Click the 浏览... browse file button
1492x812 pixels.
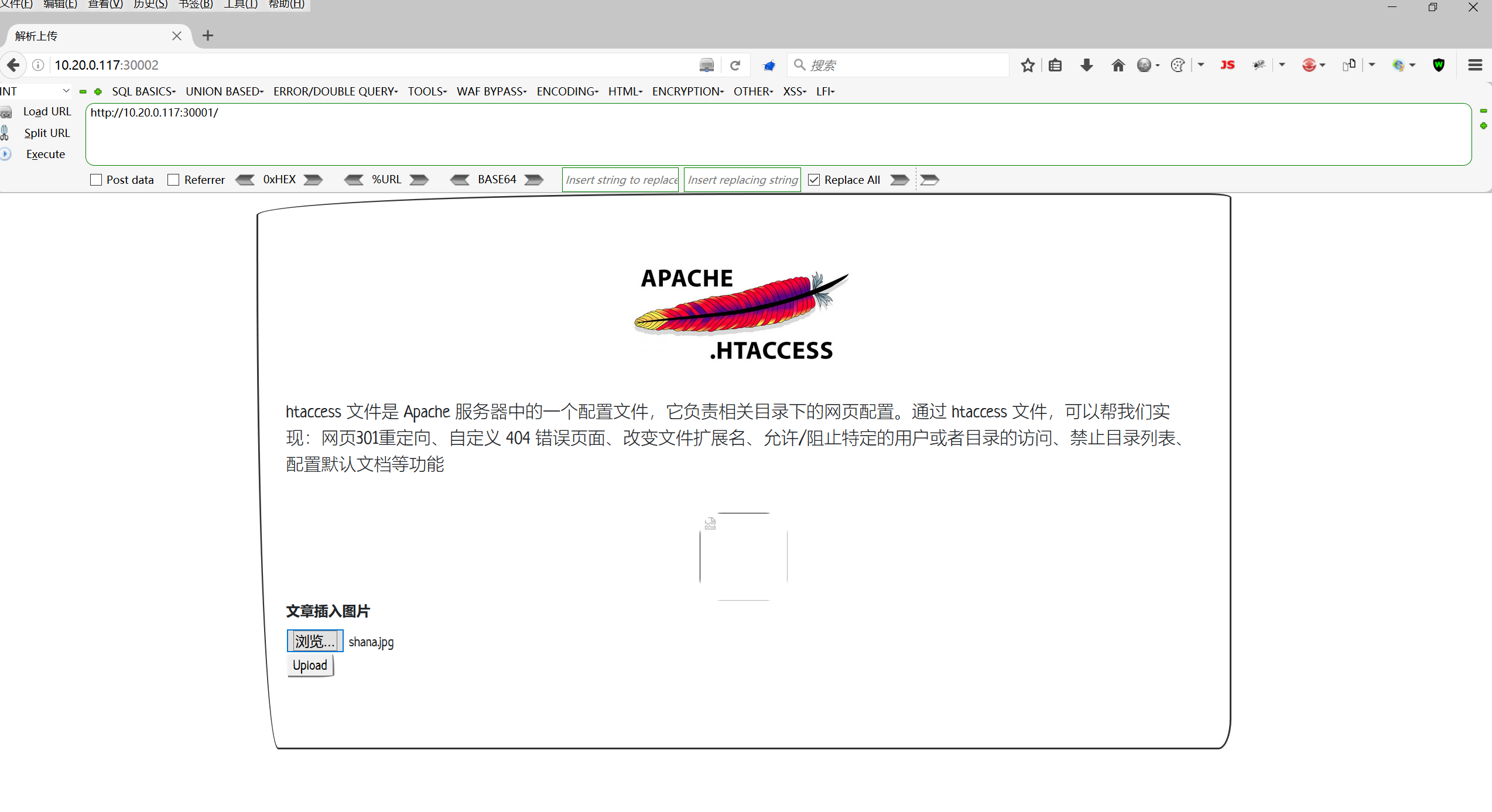[314, 641]
